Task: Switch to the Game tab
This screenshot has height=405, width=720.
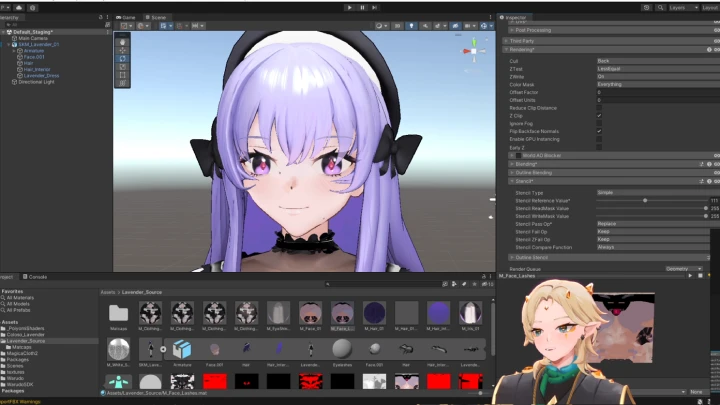Action: pos(125,17)
